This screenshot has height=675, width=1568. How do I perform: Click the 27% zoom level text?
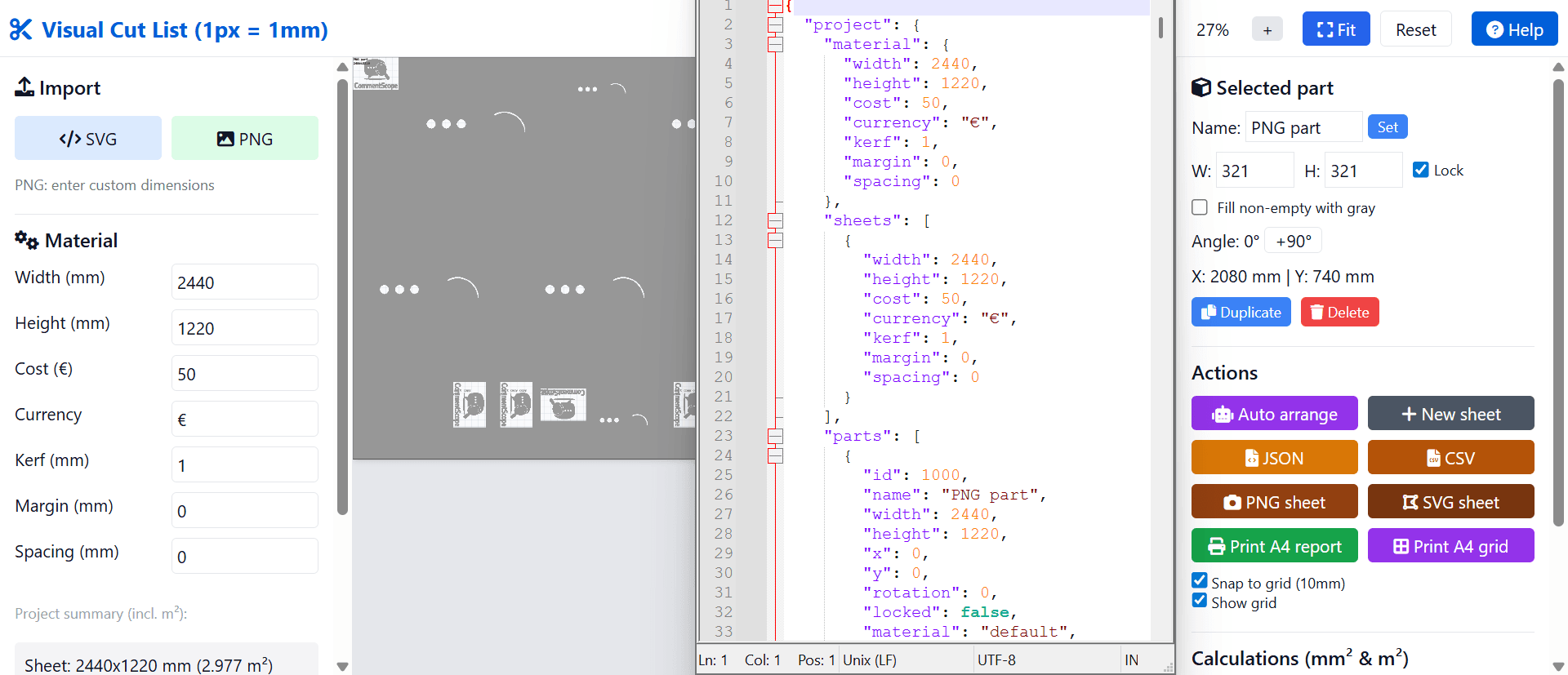pos(1212,30)
